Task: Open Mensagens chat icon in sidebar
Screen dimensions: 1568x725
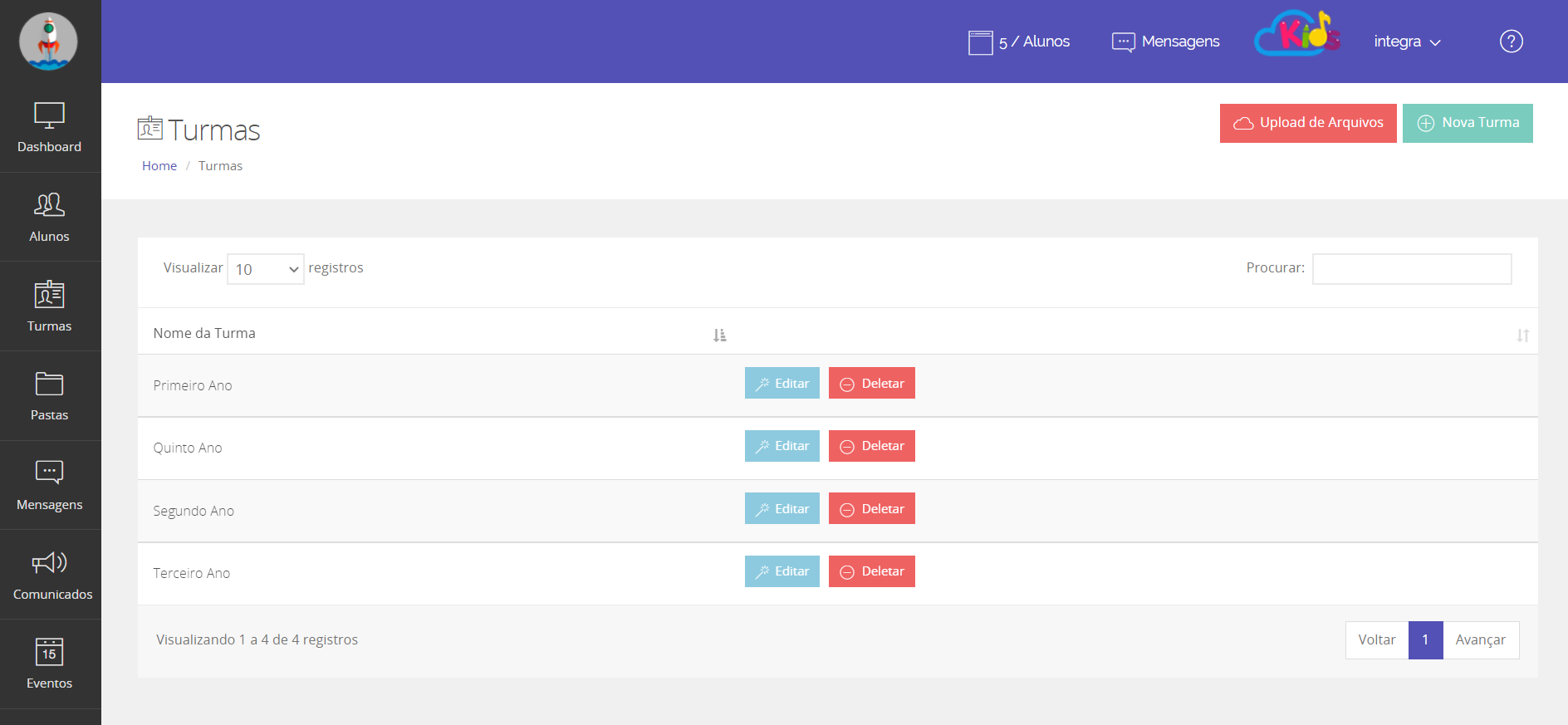Action: pyautogui.click(x=49, y=473)
